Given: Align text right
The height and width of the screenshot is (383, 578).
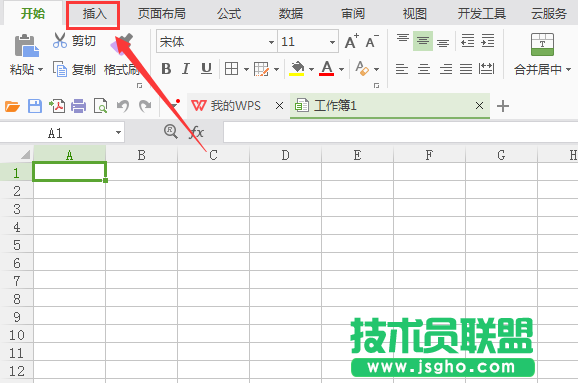Looking at the screenshot, I should click(446, 69).
